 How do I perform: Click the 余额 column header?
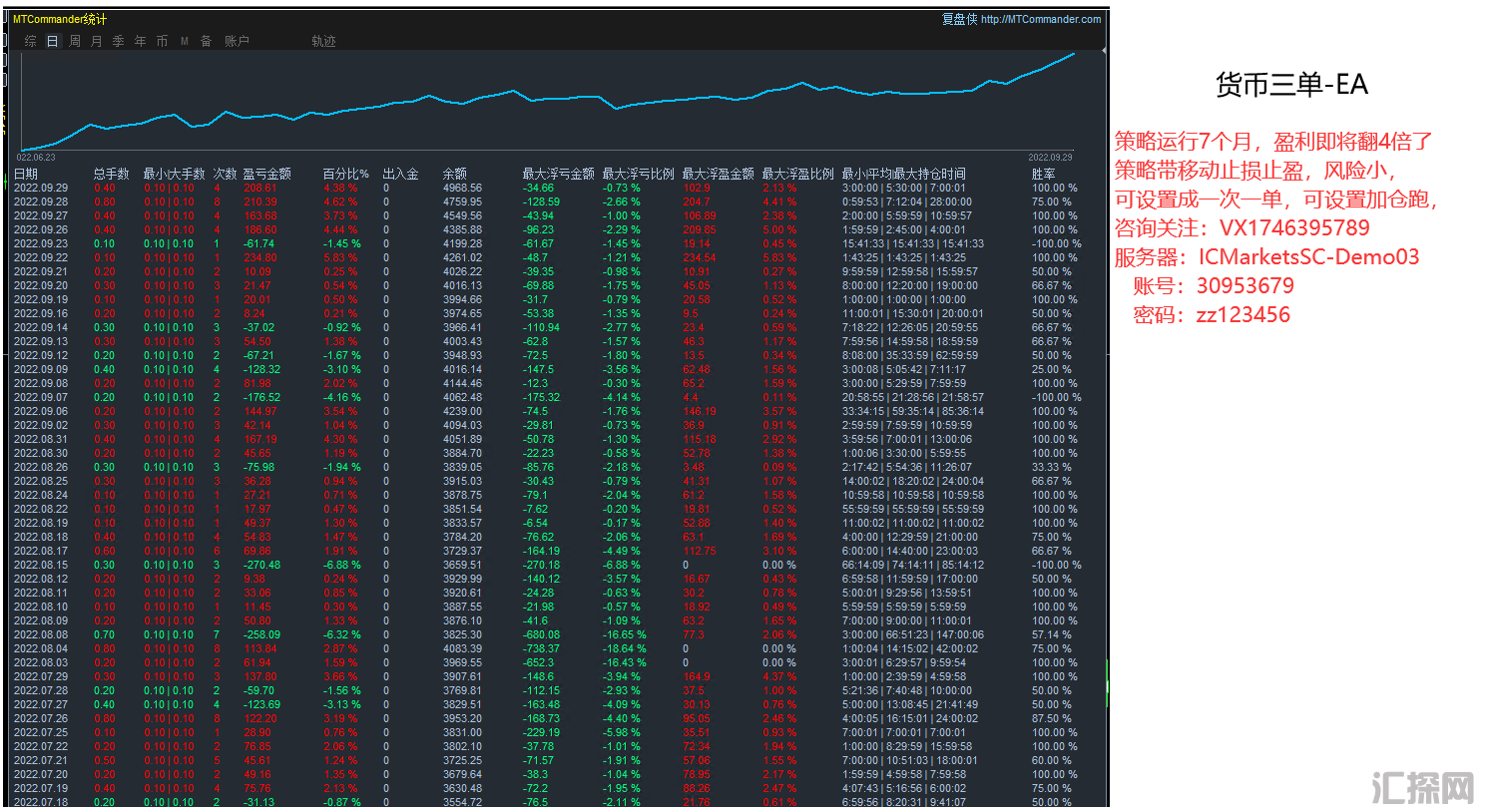454,174
